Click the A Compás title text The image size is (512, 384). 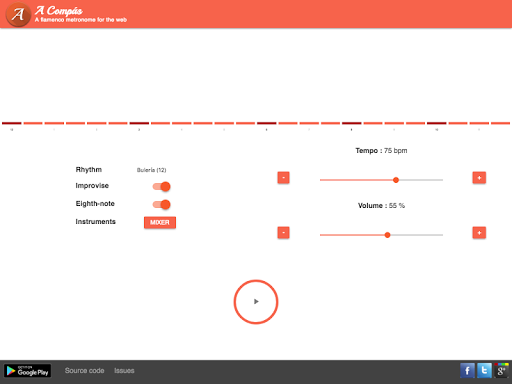[x=59, y=10]
